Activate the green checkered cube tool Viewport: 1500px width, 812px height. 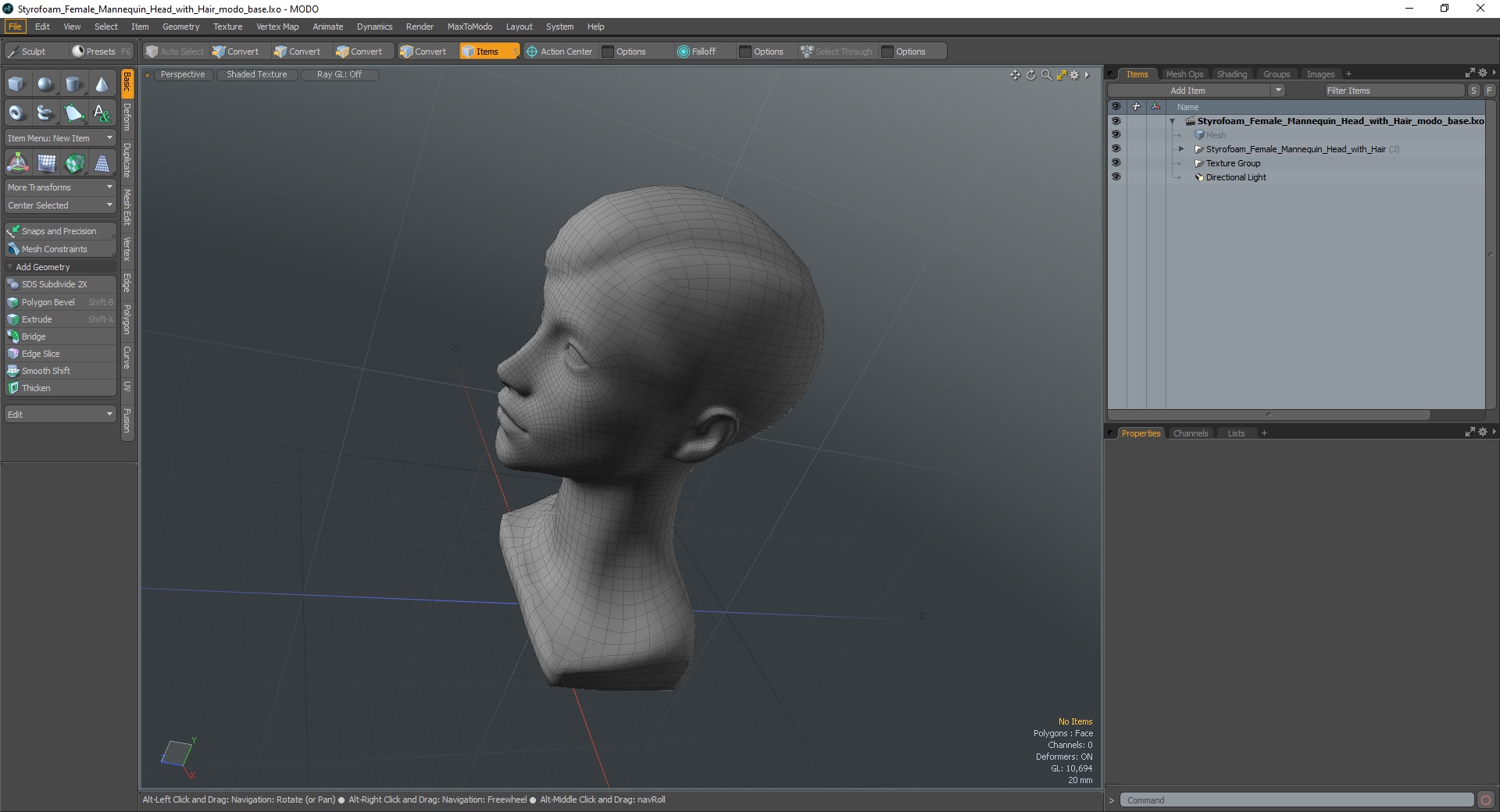point(74,163)
